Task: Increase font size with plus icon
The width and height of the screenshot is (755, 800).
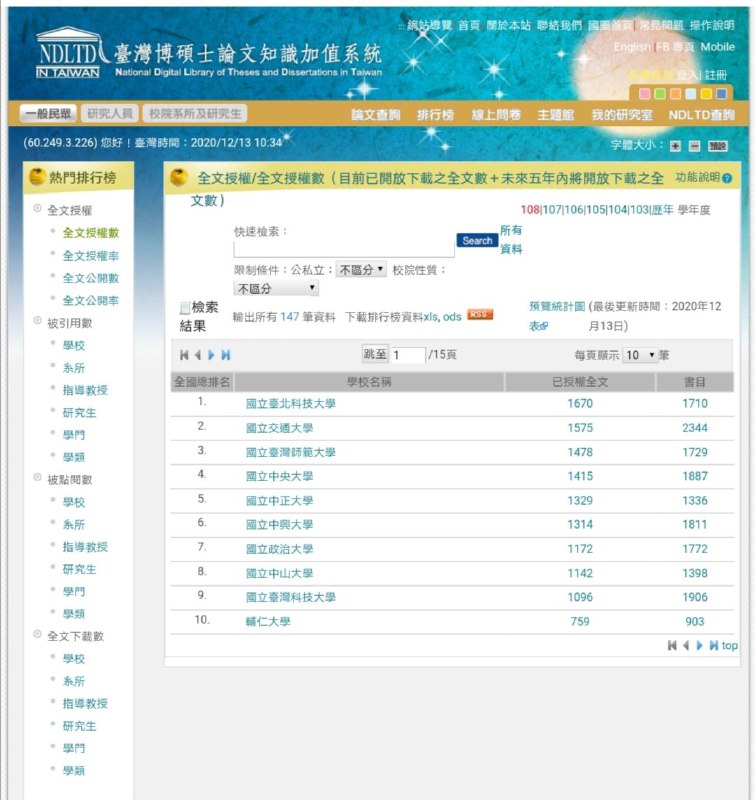Action: [x=675, y=146]
